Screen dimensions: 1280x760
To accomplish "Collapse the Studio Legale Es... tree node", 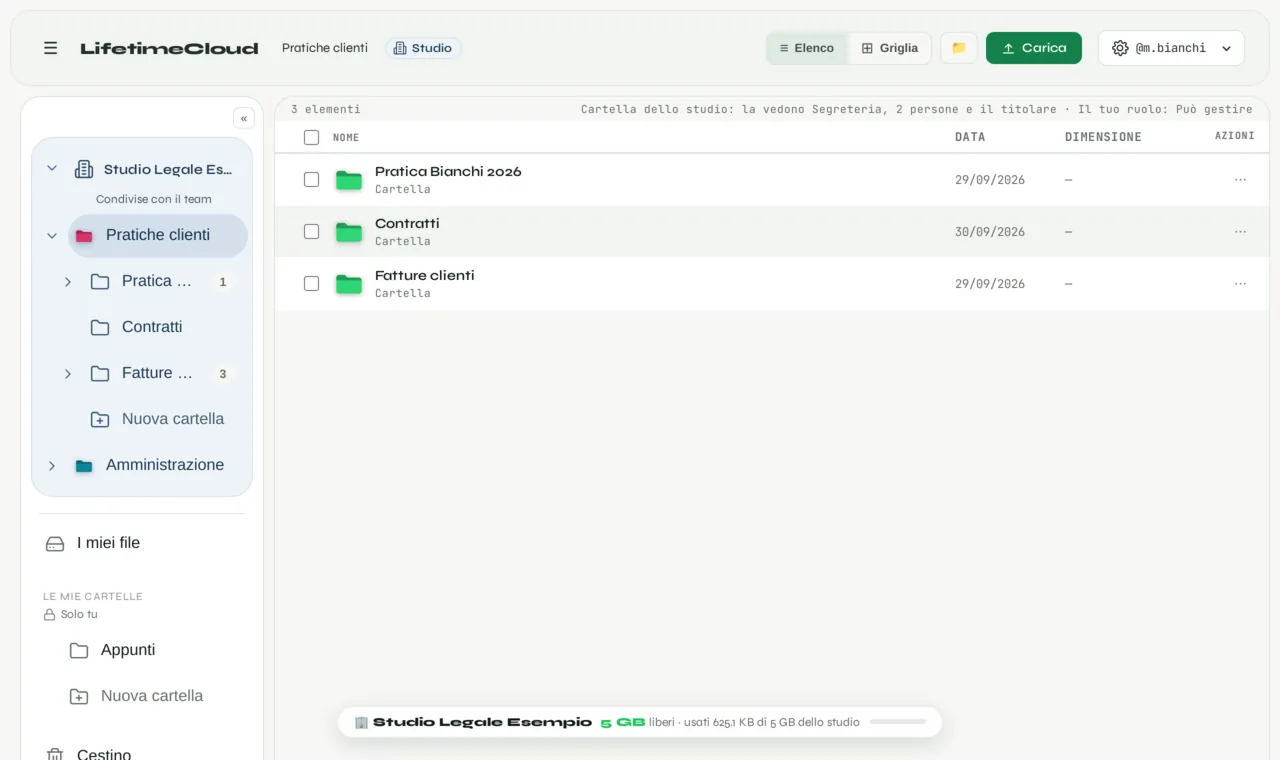I will (x=52, y=169).
